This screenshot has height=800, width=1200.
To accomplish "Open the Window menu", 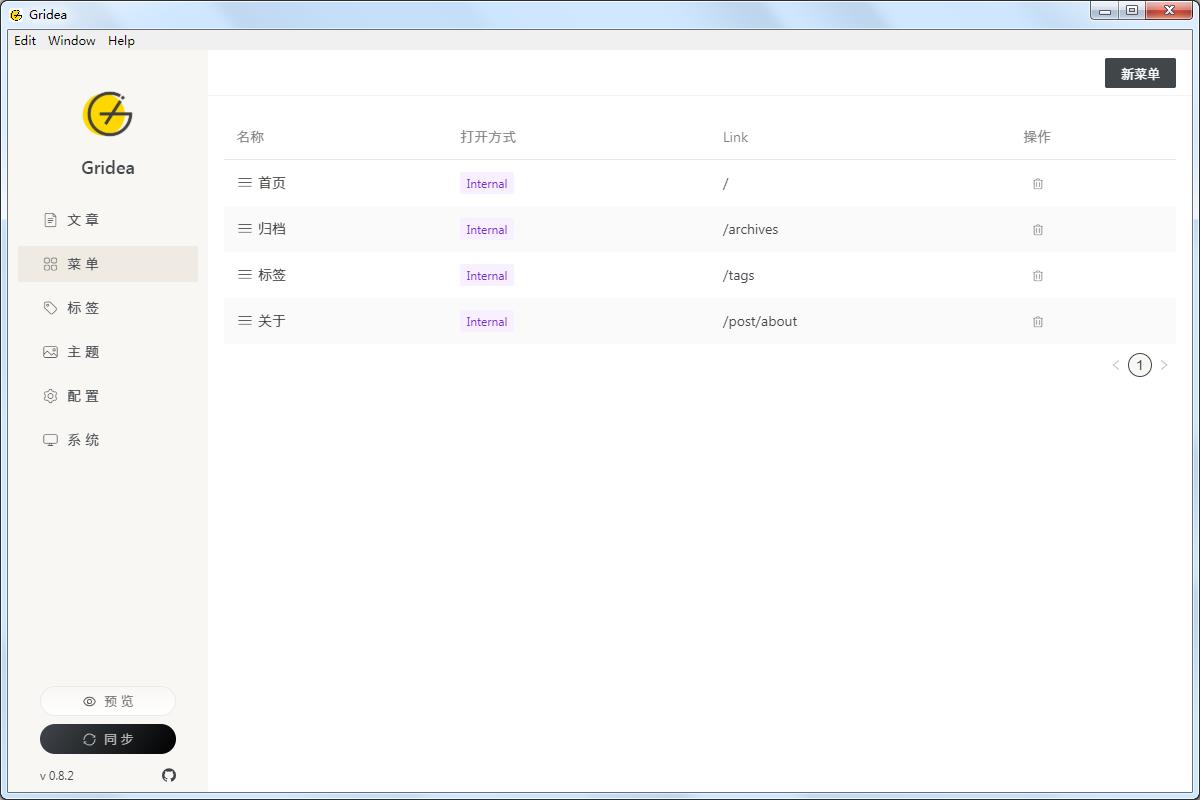I will tap(72, 41).
